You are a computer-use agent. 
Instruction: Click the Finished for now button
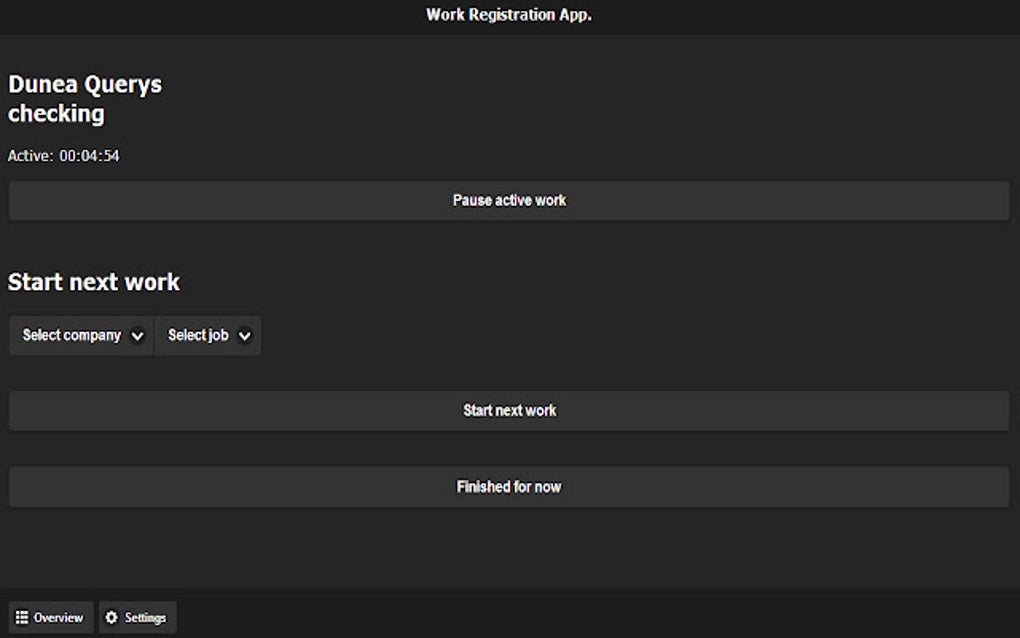click(509, 487)
